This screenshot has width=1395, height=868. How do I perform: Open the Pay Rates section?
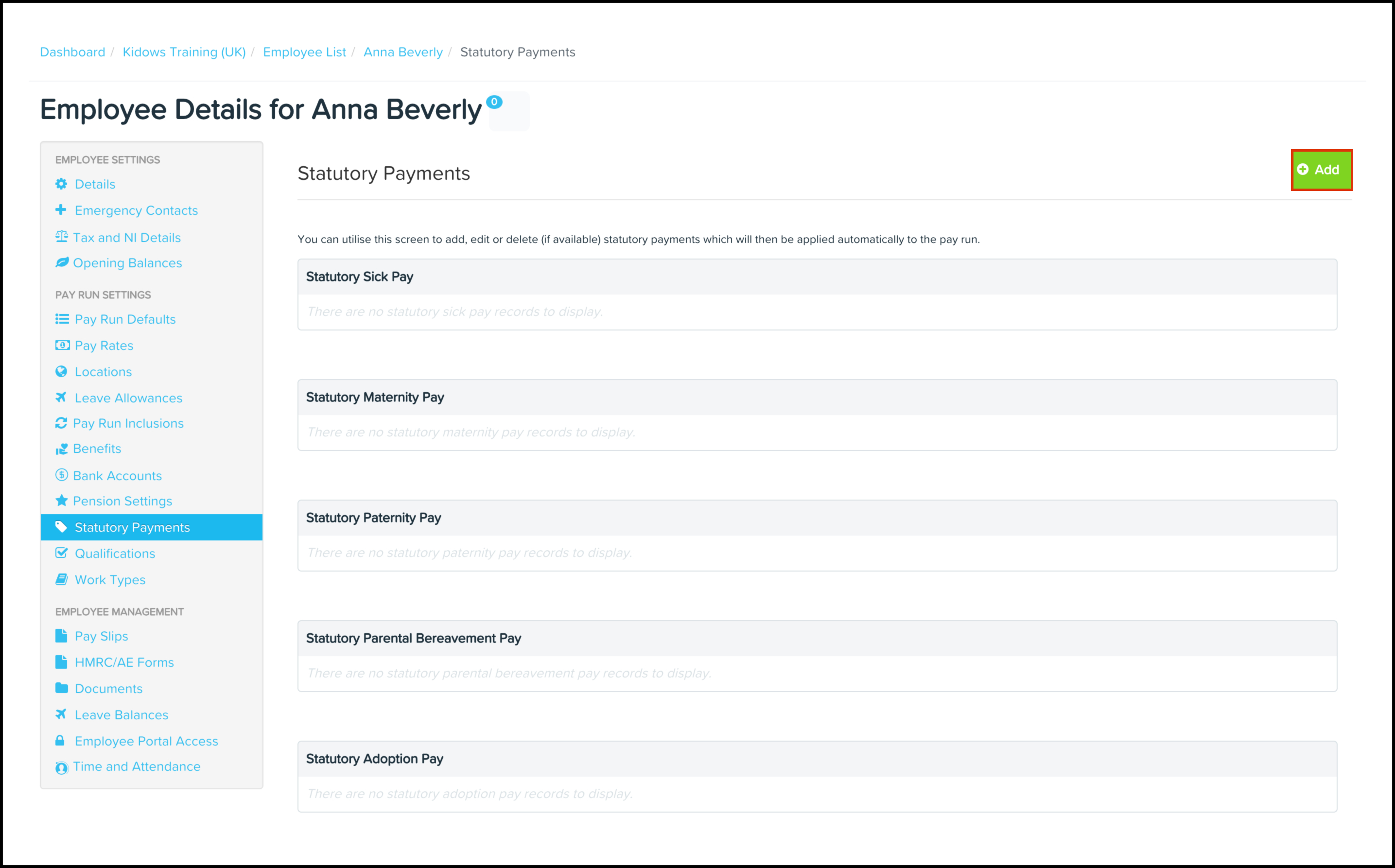104,346
